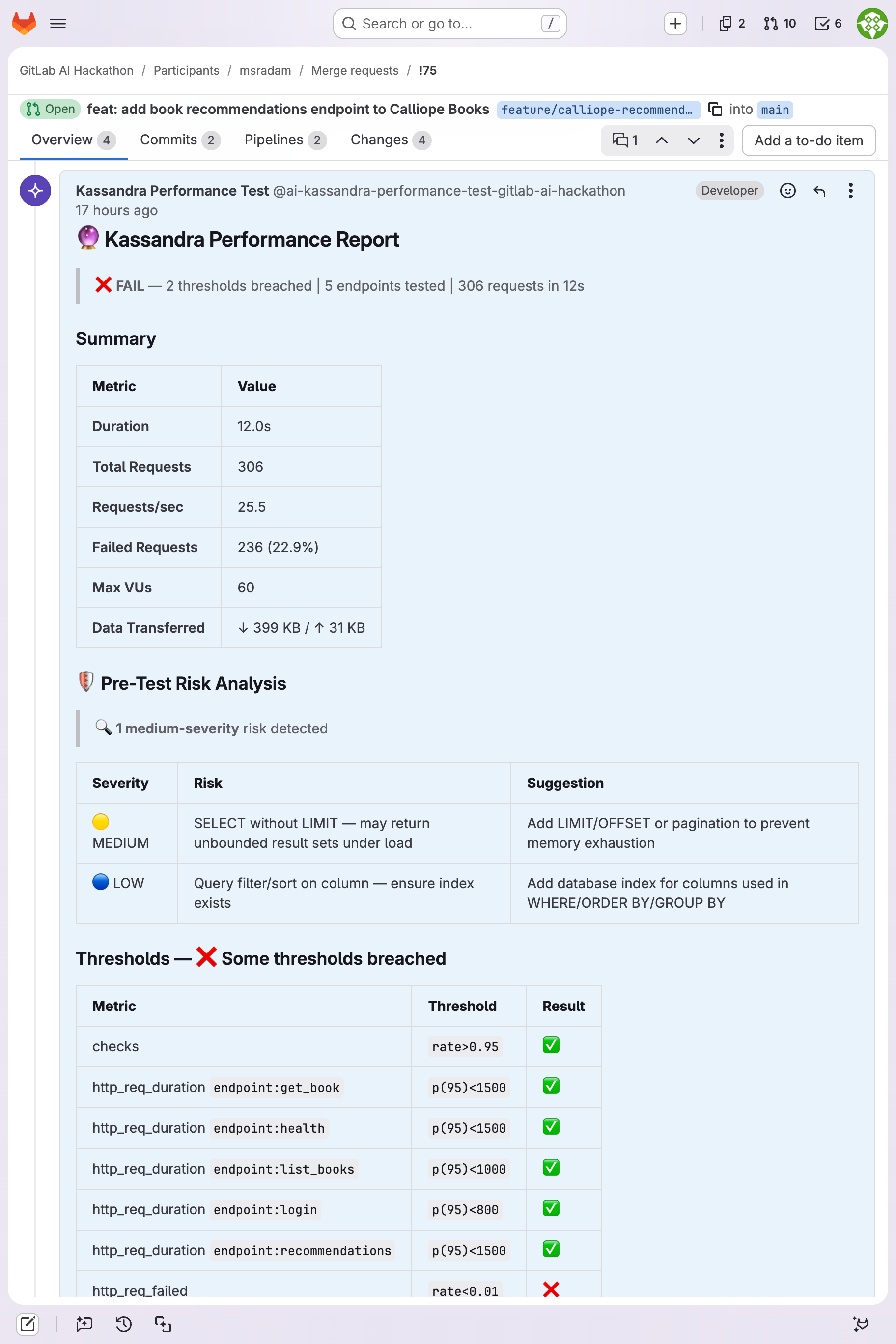Switch to the Overview tab
The width and height of the screenshot is (896, 1344).
click(x=73, y=140)
